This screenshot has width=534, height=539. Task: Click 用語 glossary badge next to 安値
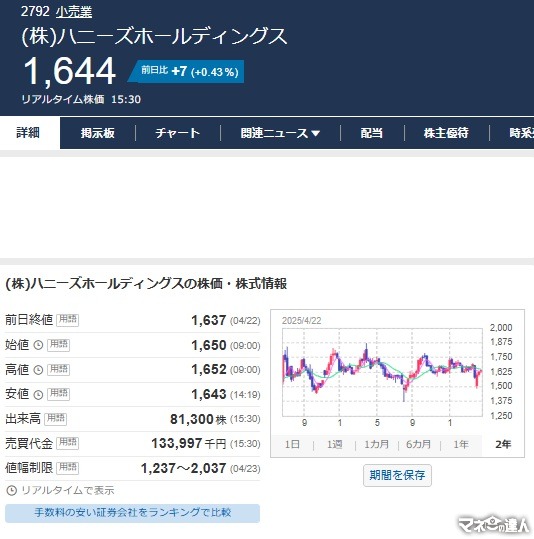[x=58, y=394]
